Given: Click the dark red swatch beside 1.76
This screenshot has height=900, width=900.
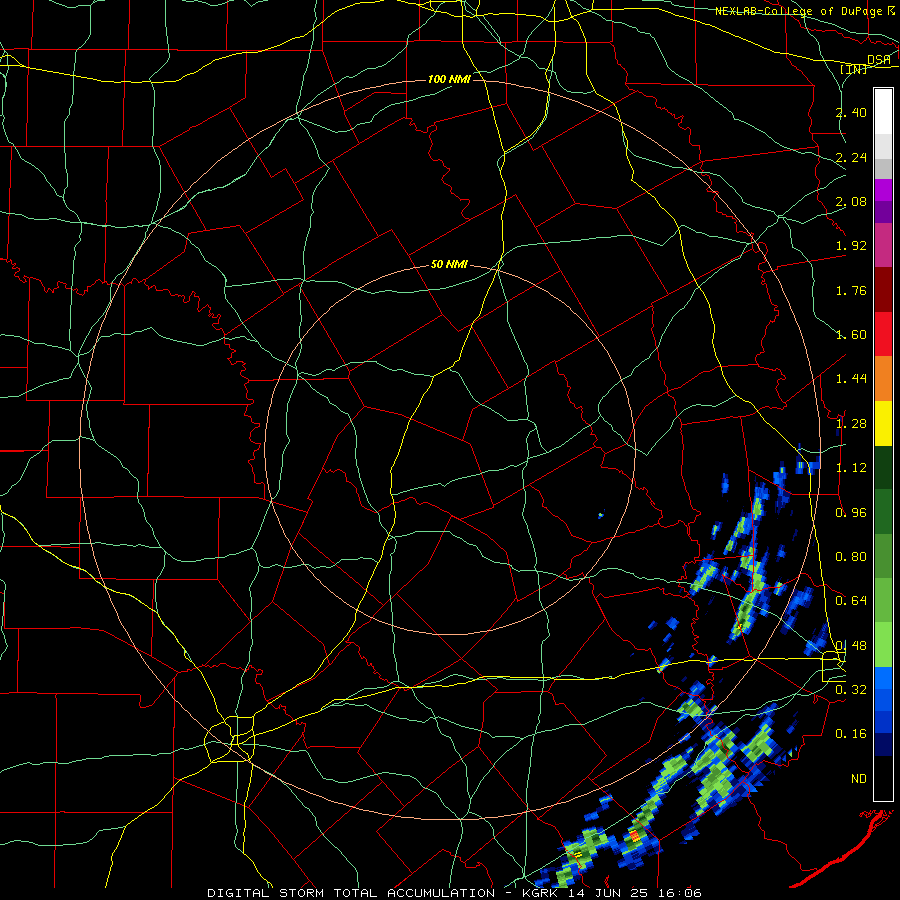Looking at the screenshot, I should 883,290.
